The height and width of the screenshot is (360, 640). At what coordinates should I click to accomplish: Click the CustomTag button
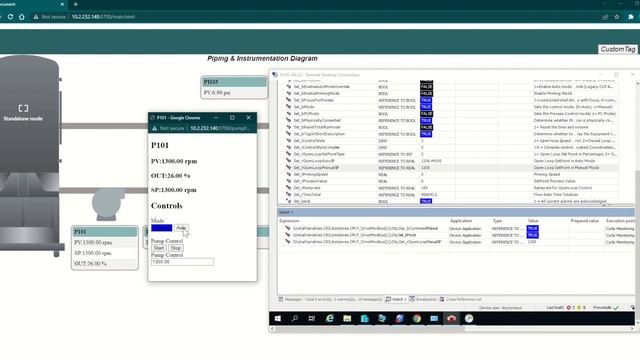(x=618, y=49)
